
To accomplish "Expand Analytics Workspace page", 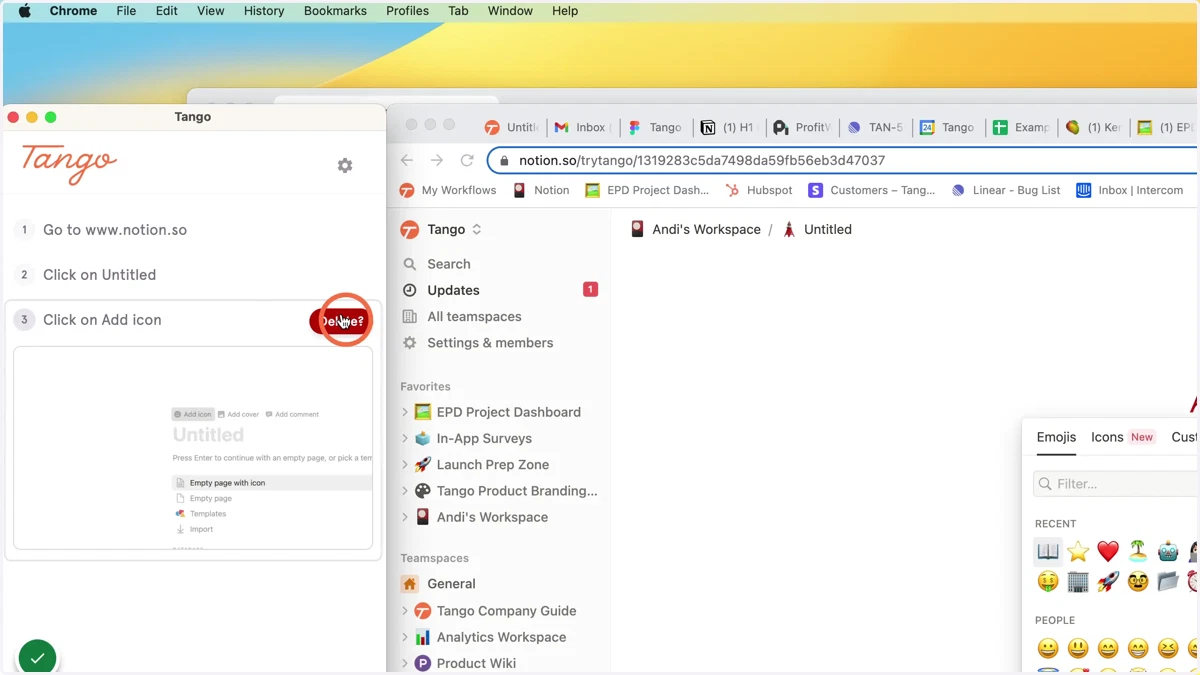I will tap(405, 637).
